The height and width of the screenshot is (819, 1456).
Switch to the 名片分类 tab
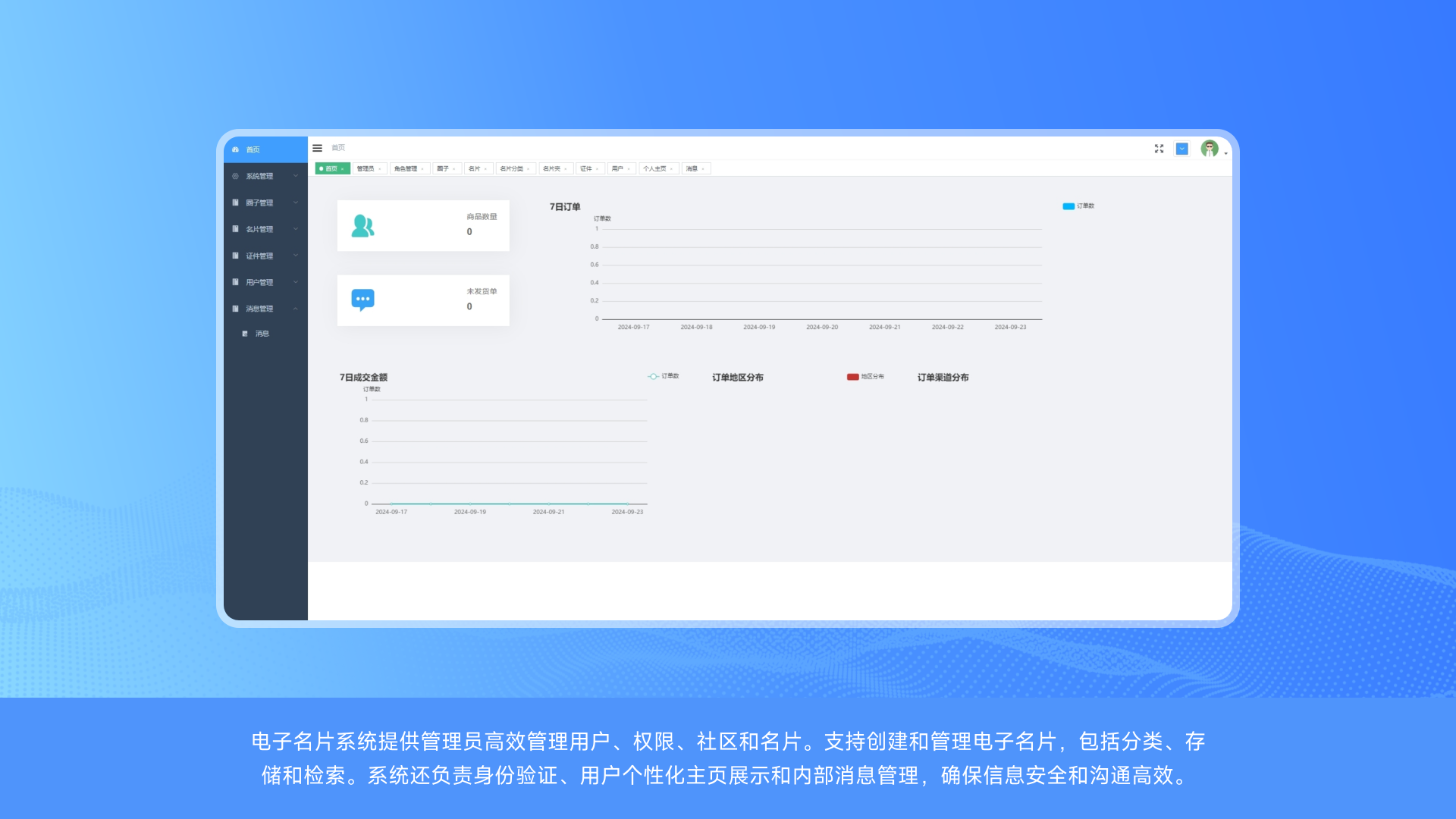511,169
